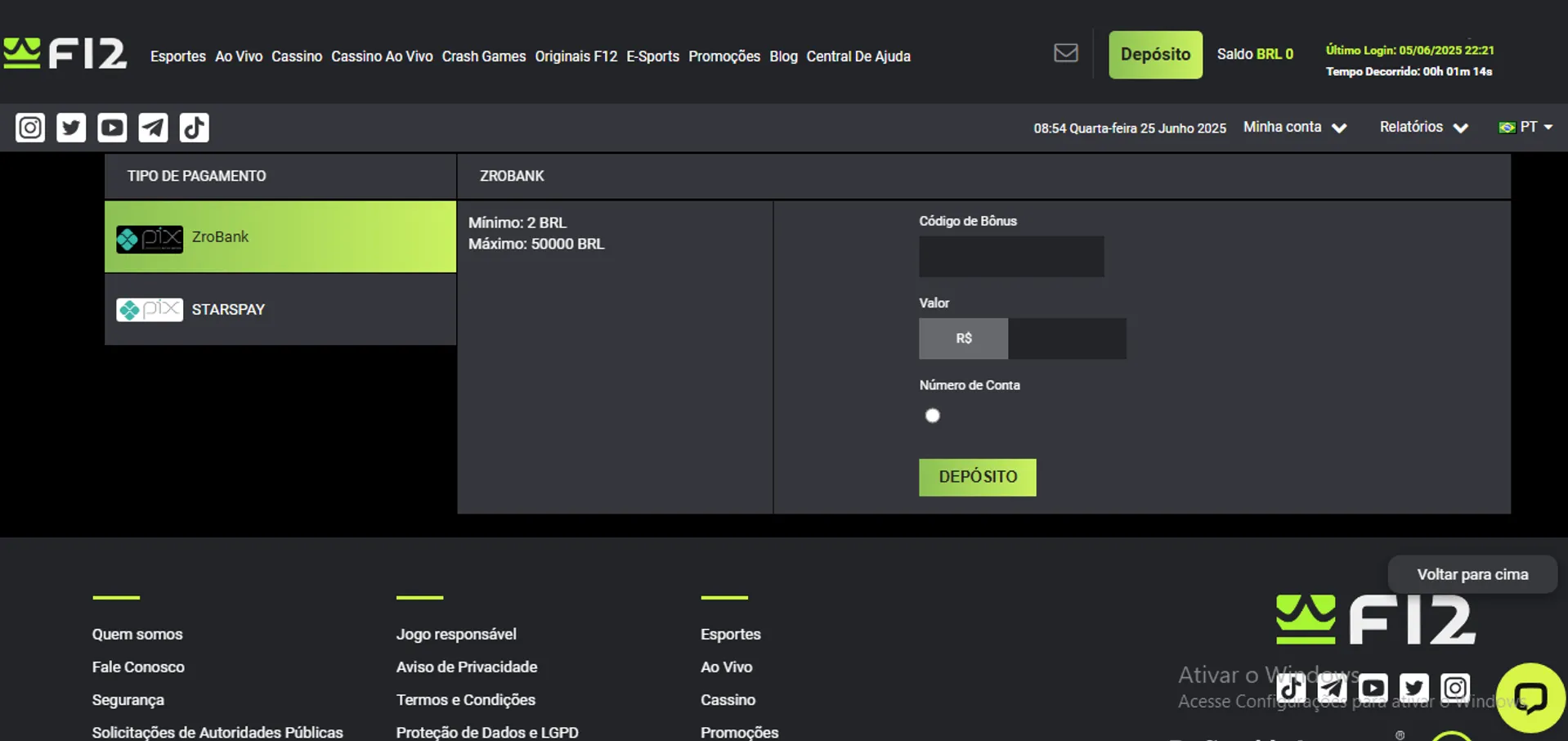Open Cassino in top navigation
Image resolution: width=1568 pixels, height=741 pixels.
click(297, 56)
